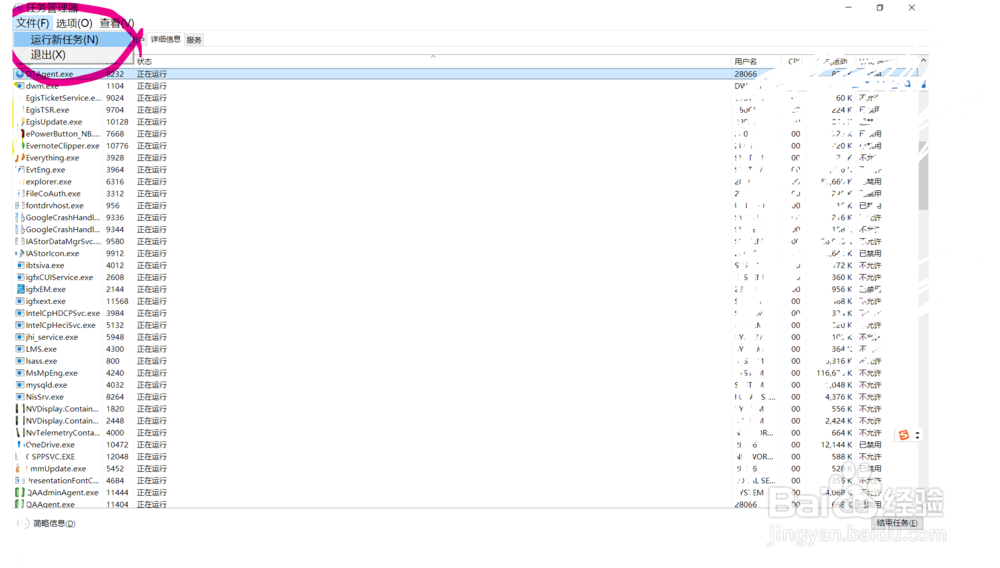The width and height of the screenshot is (1000, 568).
Task: Click the lsass.exe process icon
Action: click(20, 361)
